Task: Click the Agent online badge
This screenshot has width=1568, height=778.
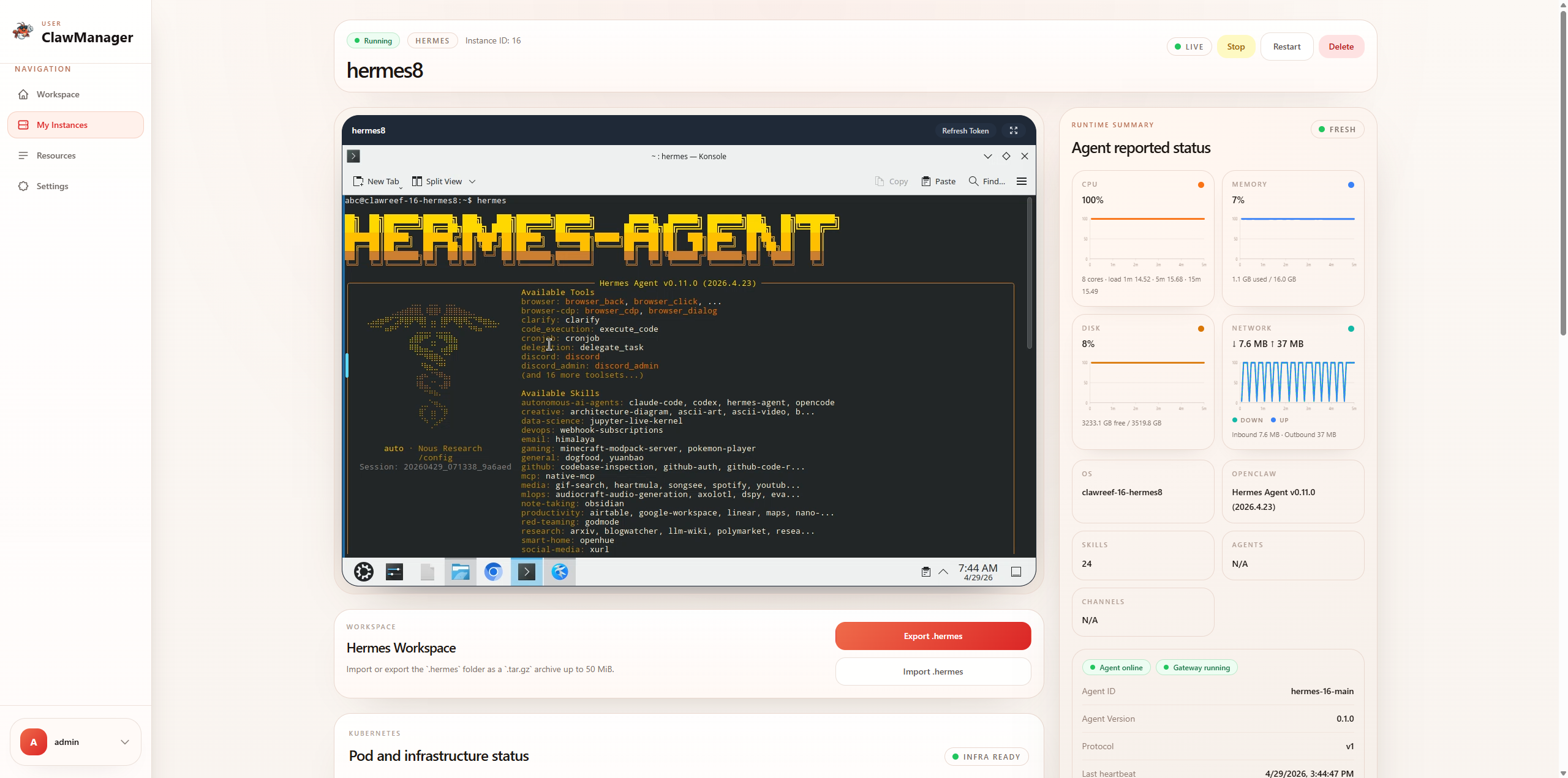Action: coord(1116,667)
